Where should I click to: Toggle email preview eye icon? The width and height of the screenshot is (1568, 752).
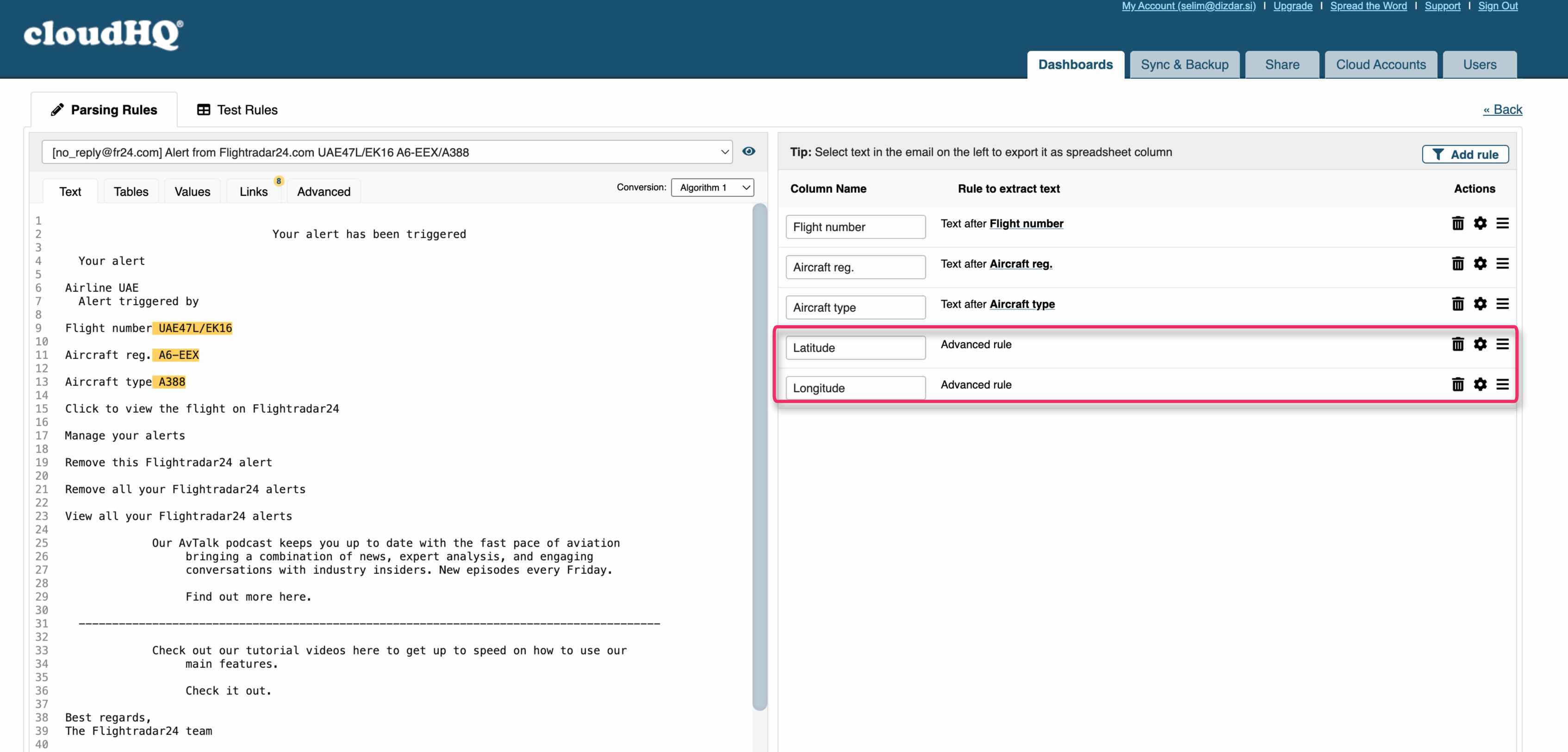point(748,151)
